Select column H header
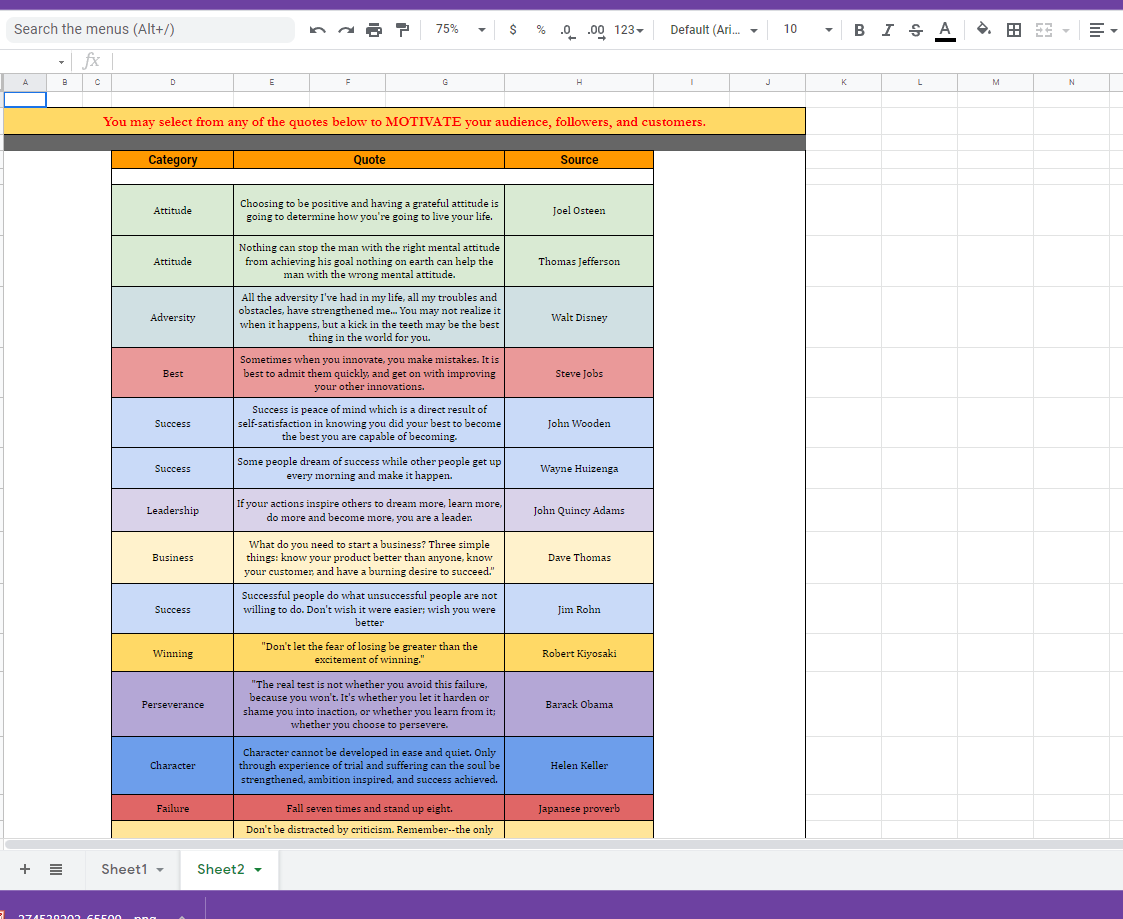The height and width of the screenshot is (919, 1123). pyautogui.click(x=579, y=82)
